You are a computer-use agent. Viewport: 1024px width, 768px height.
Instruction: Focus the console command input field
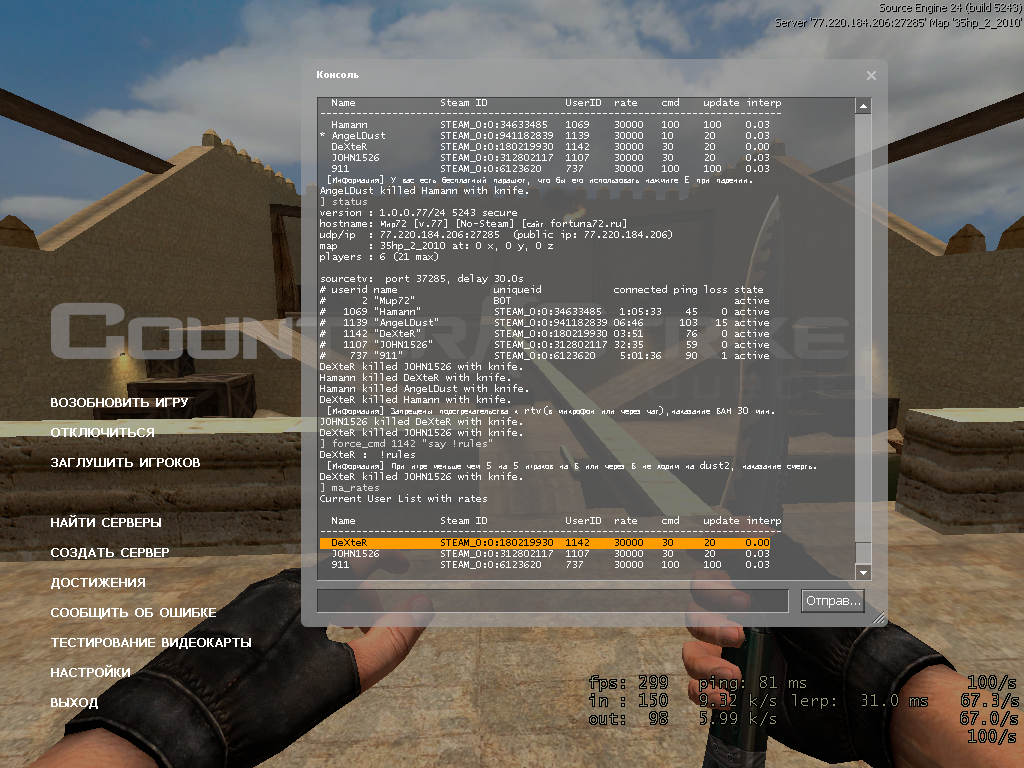(x=552, y=601)
